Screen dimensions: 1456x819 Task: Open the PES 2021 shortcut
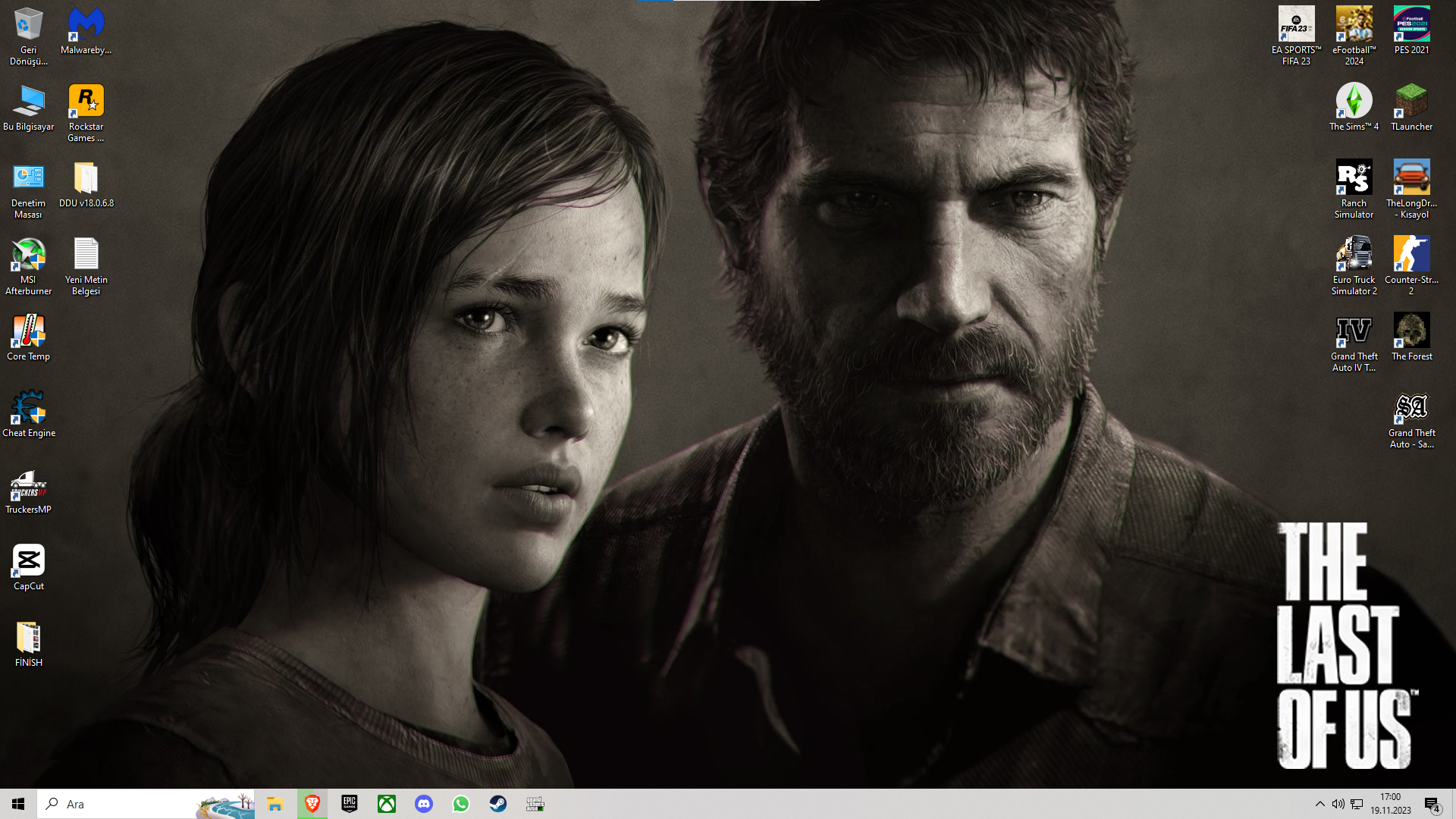(x=1411, y=30)
